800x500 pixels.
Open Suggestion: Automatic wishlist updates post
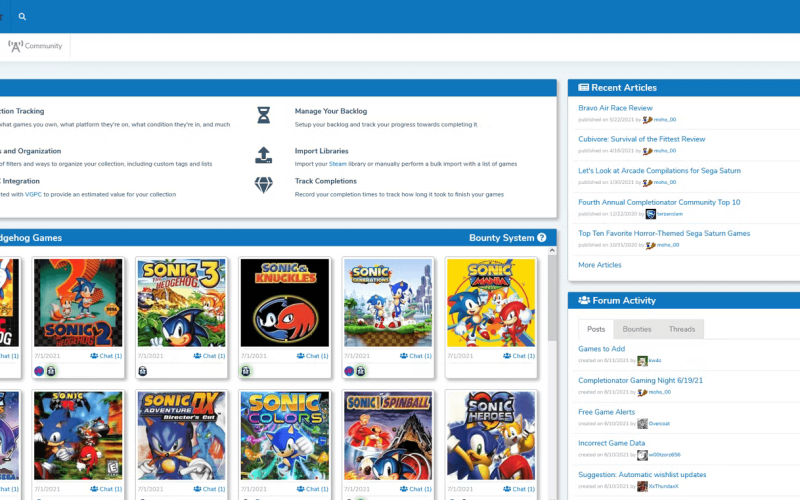642,475
